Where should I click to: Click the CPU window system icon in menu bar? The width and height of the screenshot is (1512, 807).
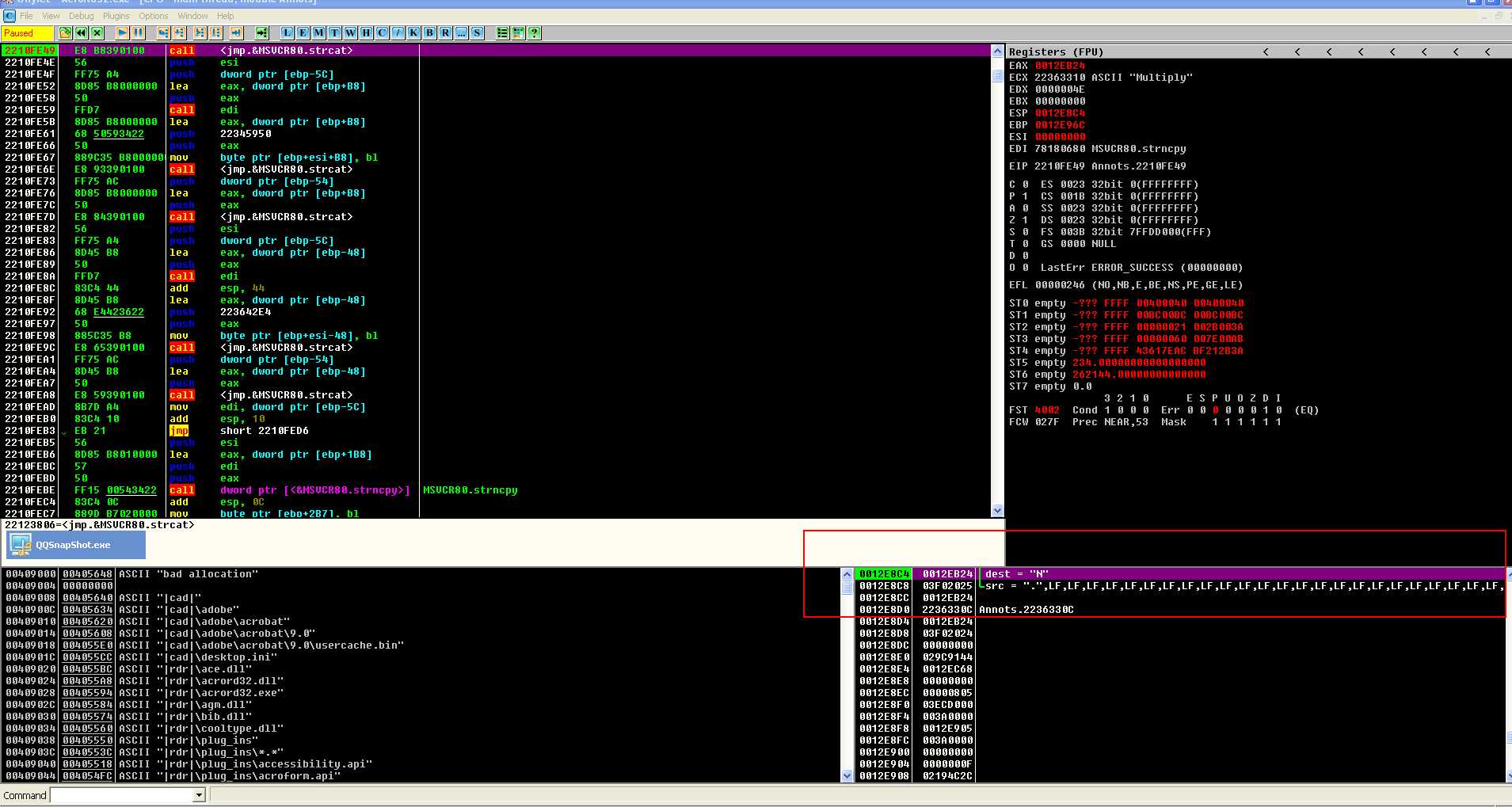click(10, 16)
